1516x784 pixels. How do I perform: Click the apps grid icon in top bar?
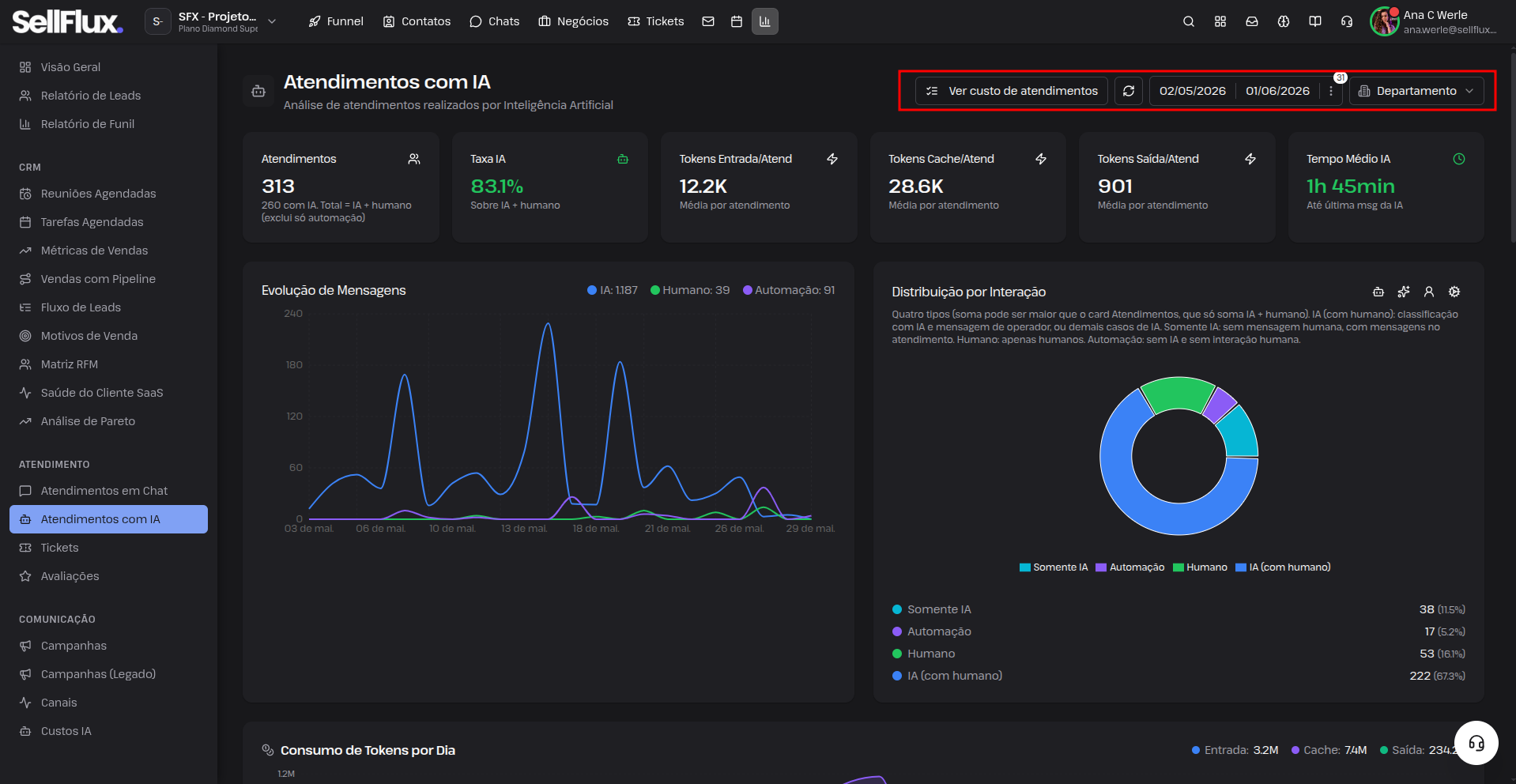(1220, 21)
